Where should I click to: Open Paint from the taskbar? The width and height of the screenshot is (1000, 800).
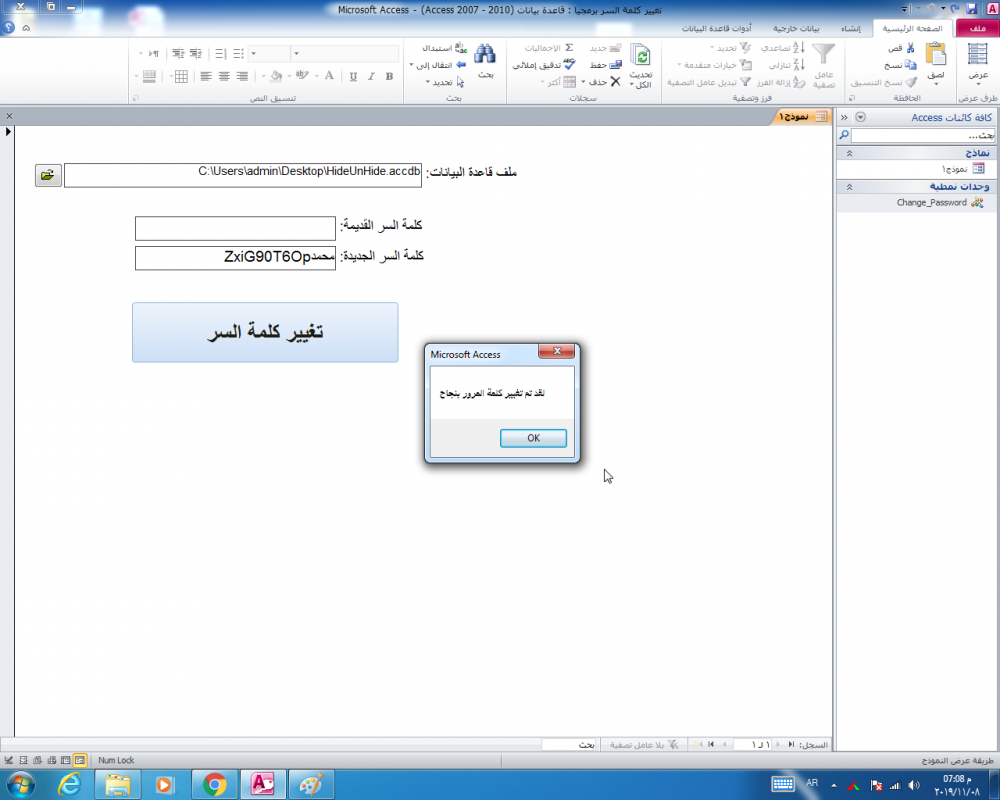click(x=311, y=784)
